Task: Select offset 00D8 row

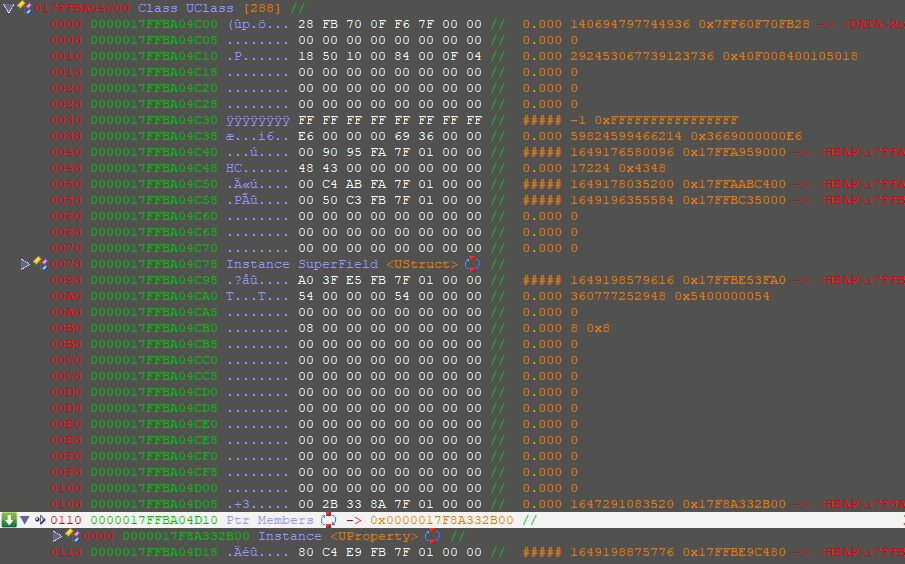Action: coord(66,408)
